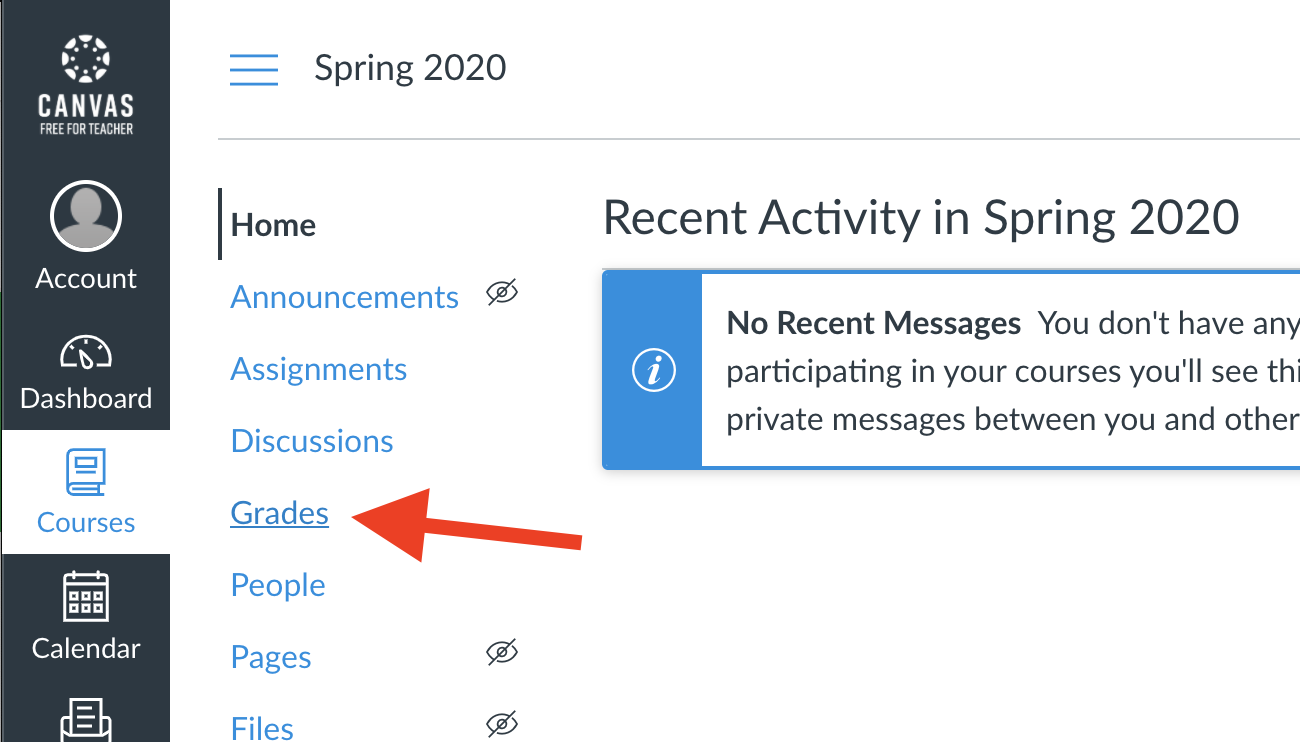Image resolution: width=1300 pixels, height=742 pixels.
Task: Click the Spring 2020 breadcrumb title
Action: (410, 68)
